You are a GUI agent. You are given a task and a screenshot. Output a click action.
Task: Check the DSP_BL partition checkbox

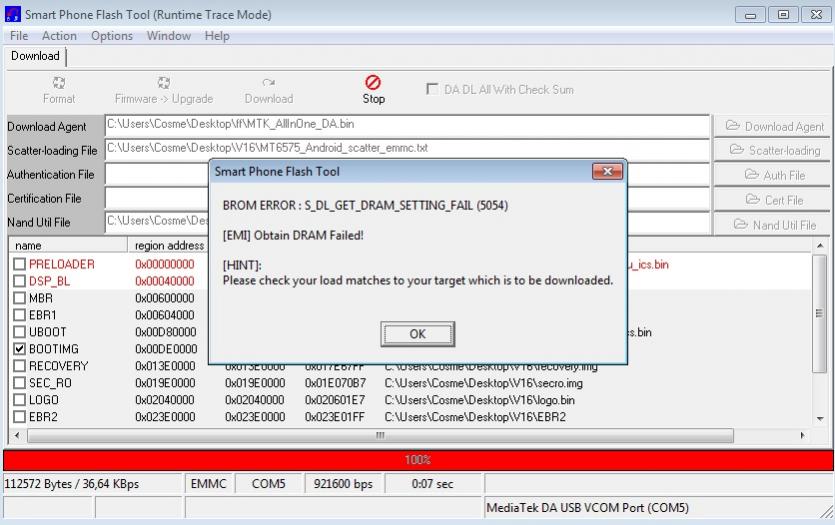[20, 281]
